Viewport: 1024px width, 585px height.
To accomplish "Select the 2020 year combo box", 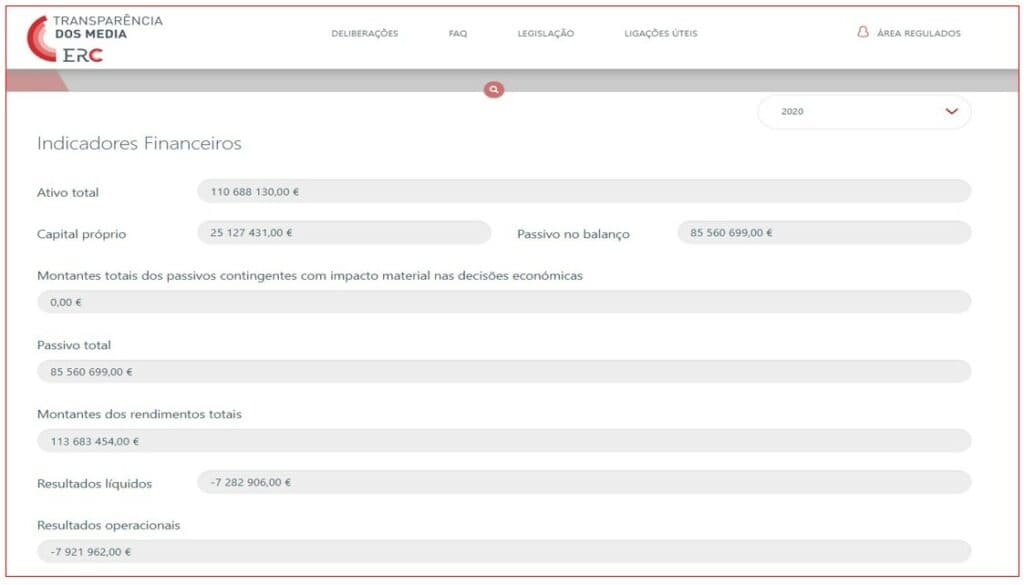I will 850,112.
